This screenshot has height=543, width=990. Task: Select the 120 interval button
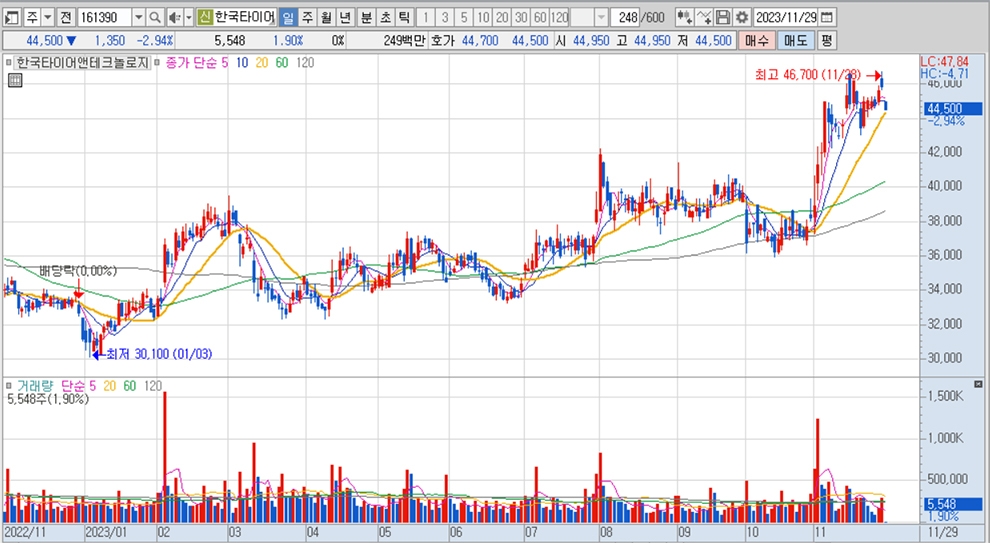pyautogui.click(x=559, y=17)
